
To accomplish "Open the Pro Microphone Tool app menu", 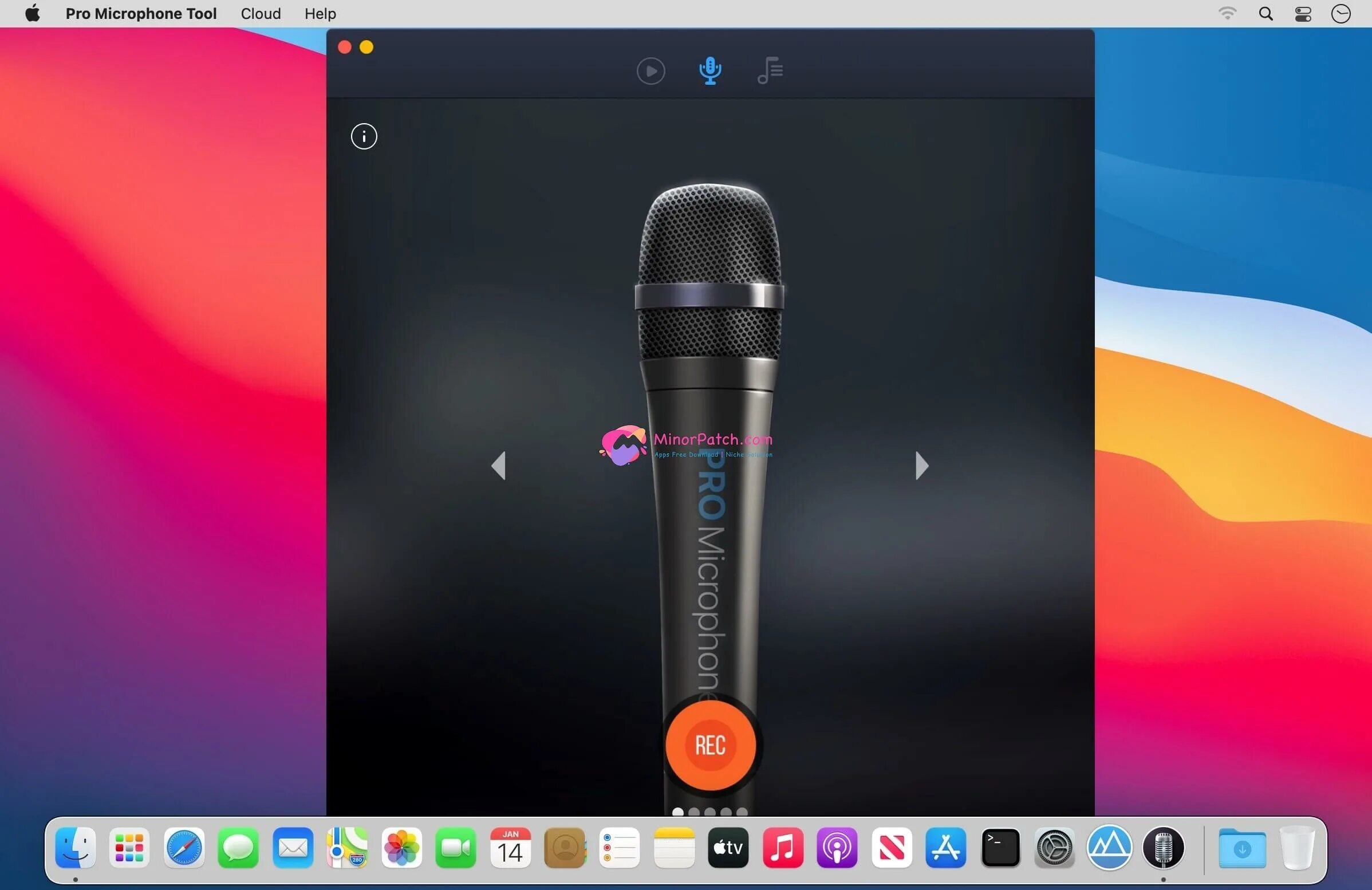I will tap(141, 13).
